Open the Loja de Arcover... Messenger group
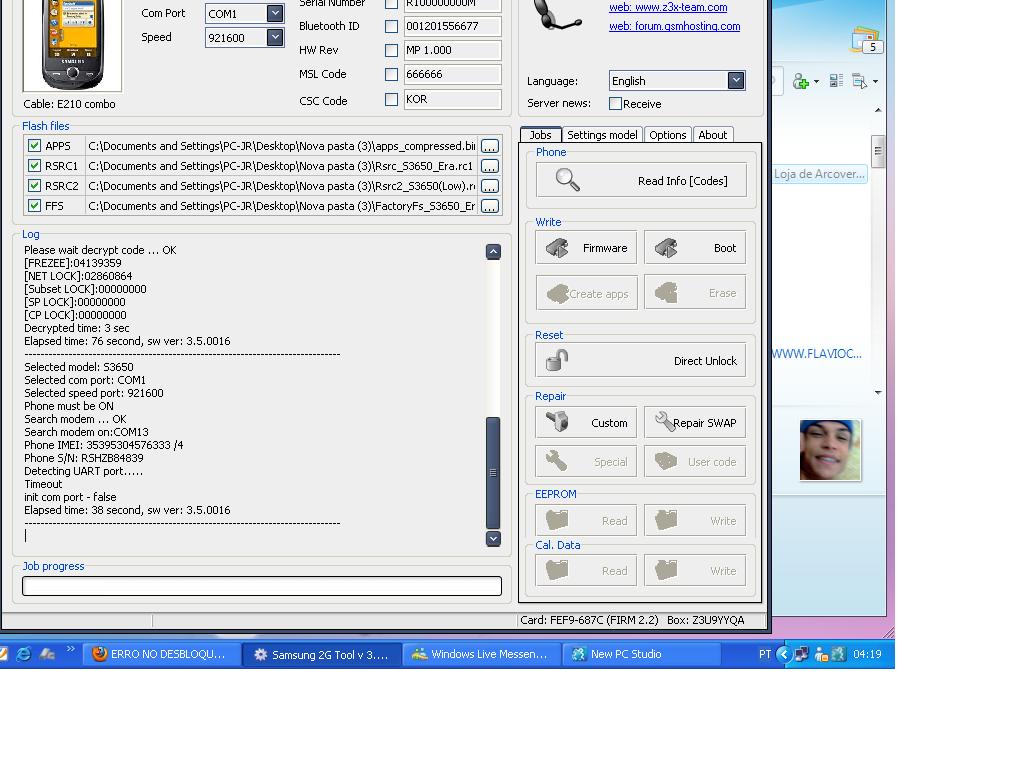 point(819,174)
